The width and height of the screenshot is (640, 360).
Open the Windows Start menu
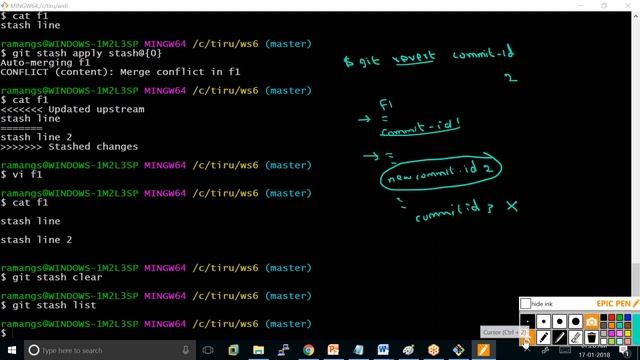pyautogui.click(x=11, y=350)
